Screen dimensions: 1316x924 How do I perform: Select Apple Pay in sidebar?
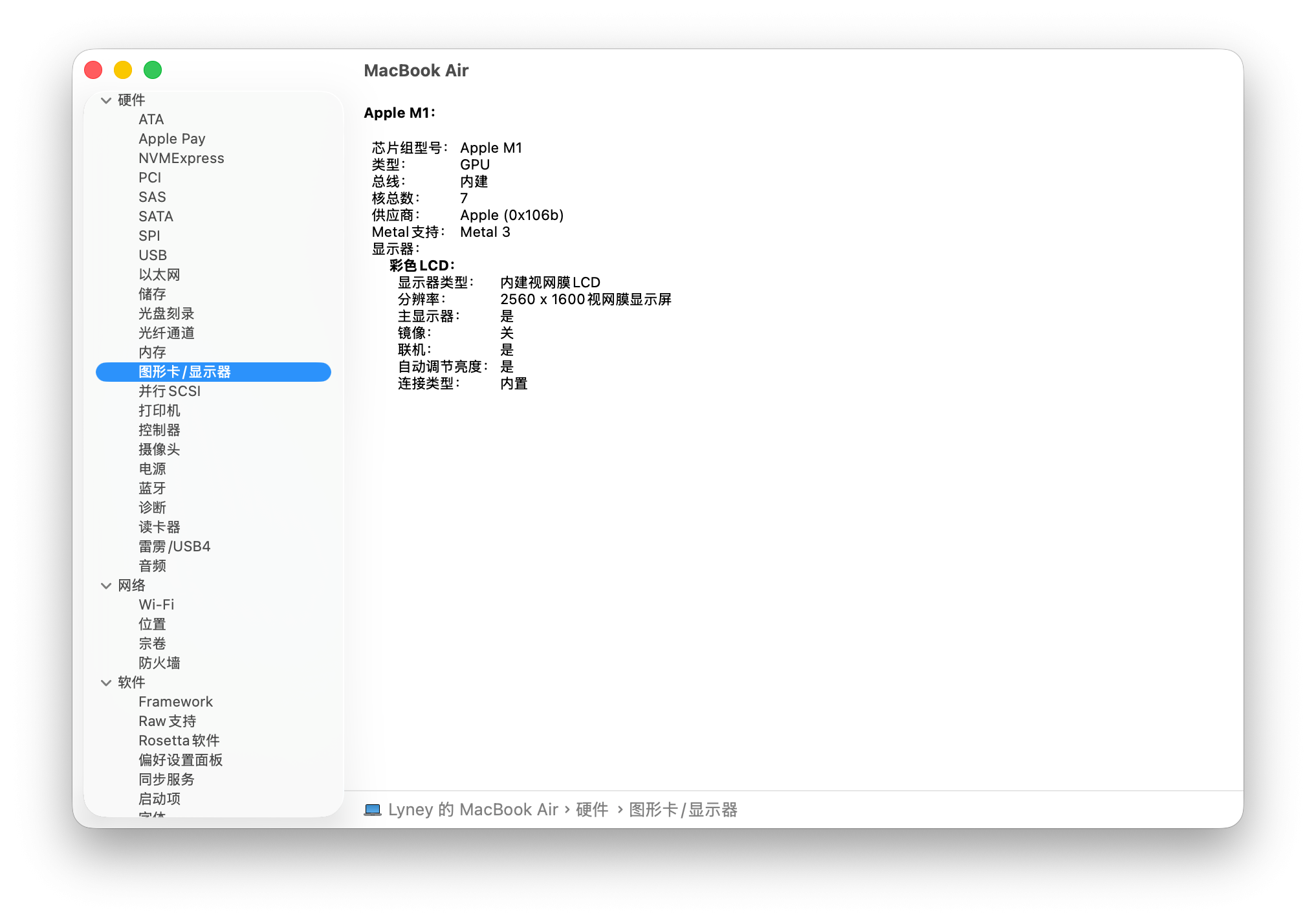coord(171,139)
